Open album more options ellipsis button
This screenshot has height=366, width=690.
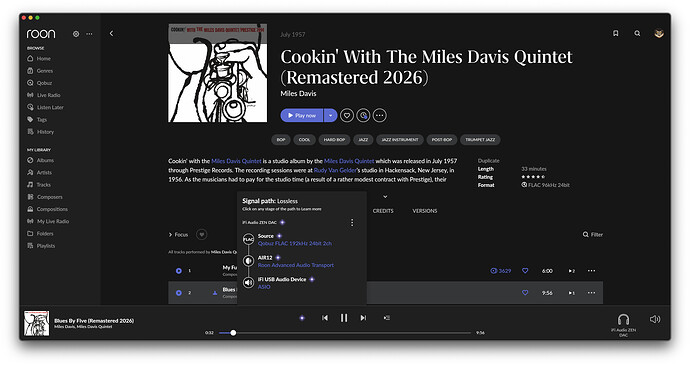380,116
